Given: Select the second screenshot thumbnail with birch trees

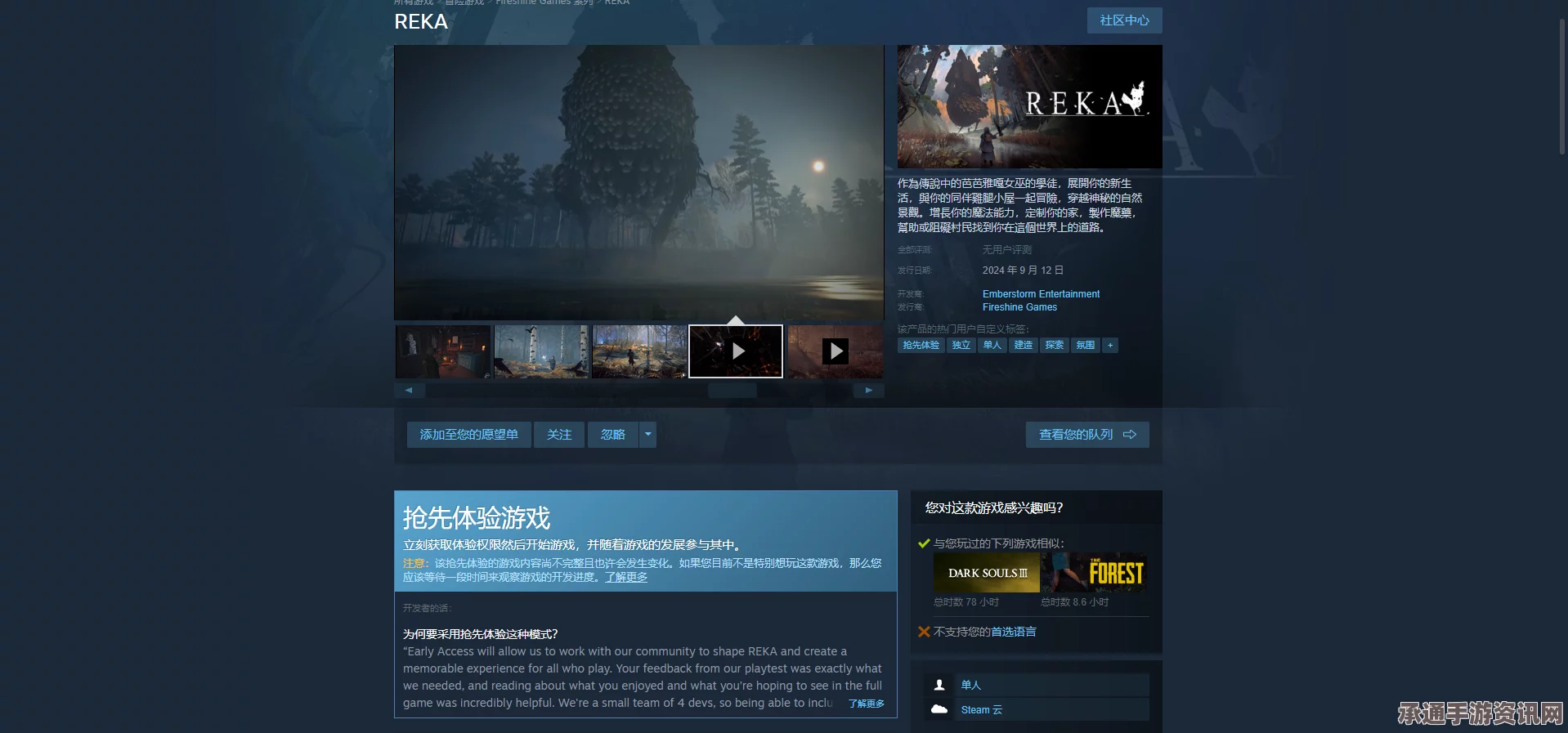Looking at the screenshot, I should point(541,351).
